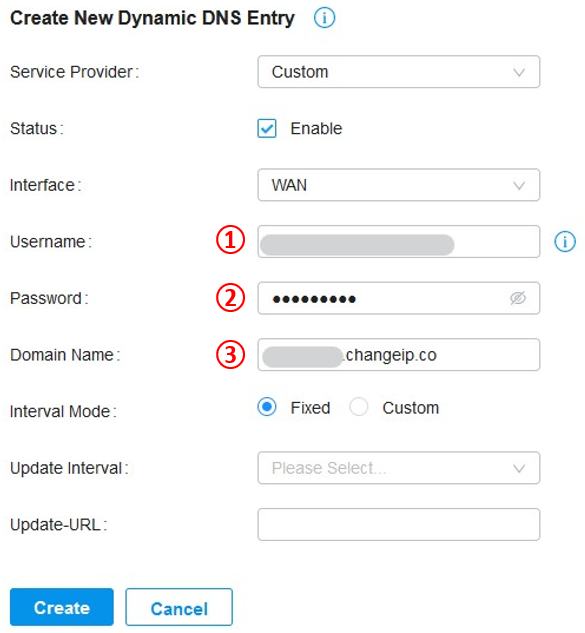Click into the Domain Name field
585x633 pixels.
click(398, 355)
